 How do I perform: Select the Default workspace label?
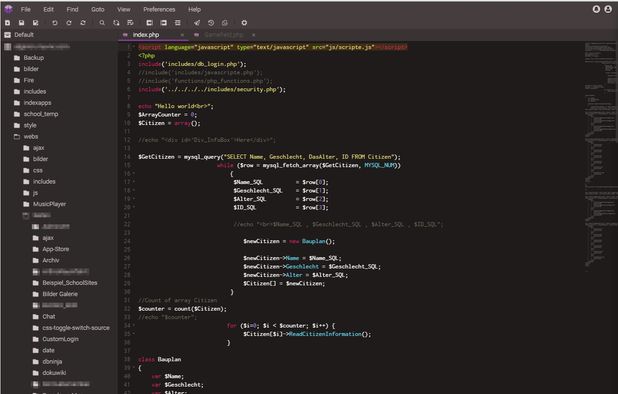[x=24, y=35]
